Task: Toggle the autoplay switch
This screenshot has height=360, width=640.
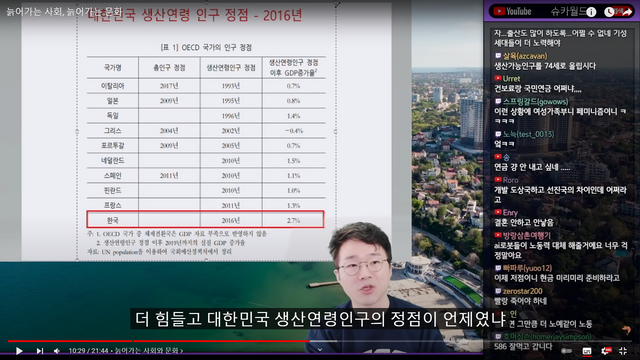Action: [567, 351]
